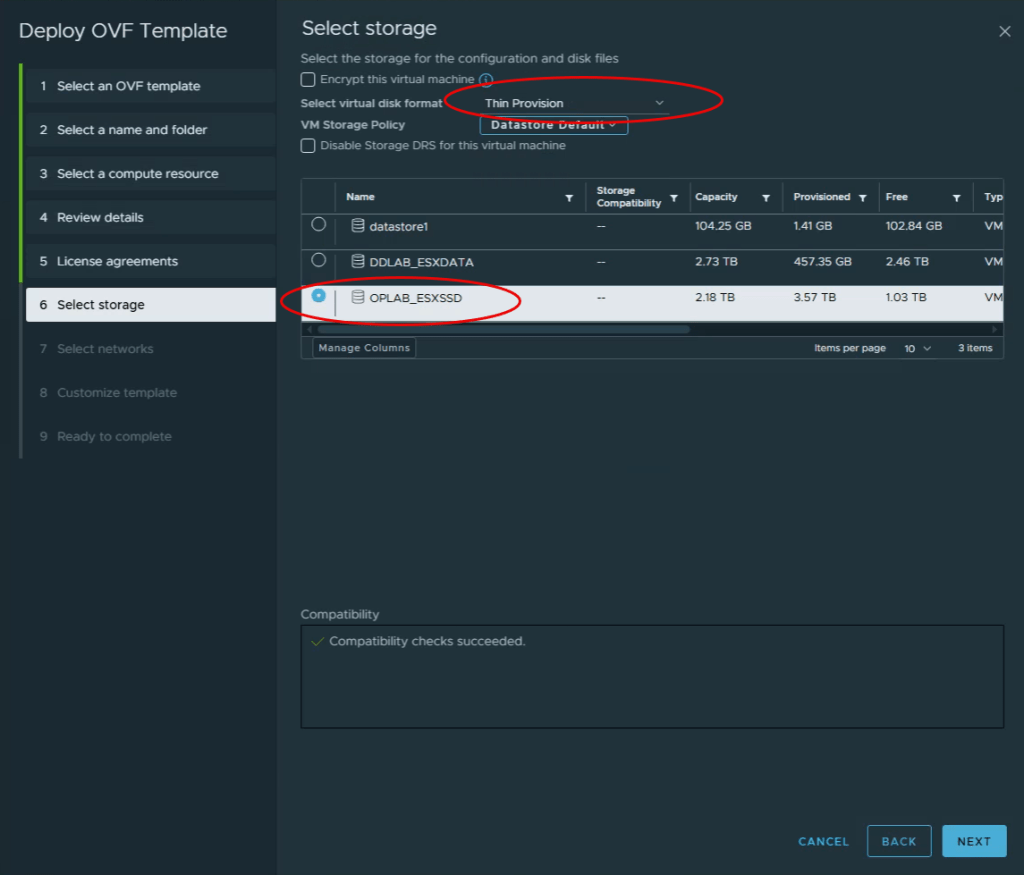This screenshot has width=1024, height=875.
Task: Click the NEXT button
Action: tap(973, 841)
